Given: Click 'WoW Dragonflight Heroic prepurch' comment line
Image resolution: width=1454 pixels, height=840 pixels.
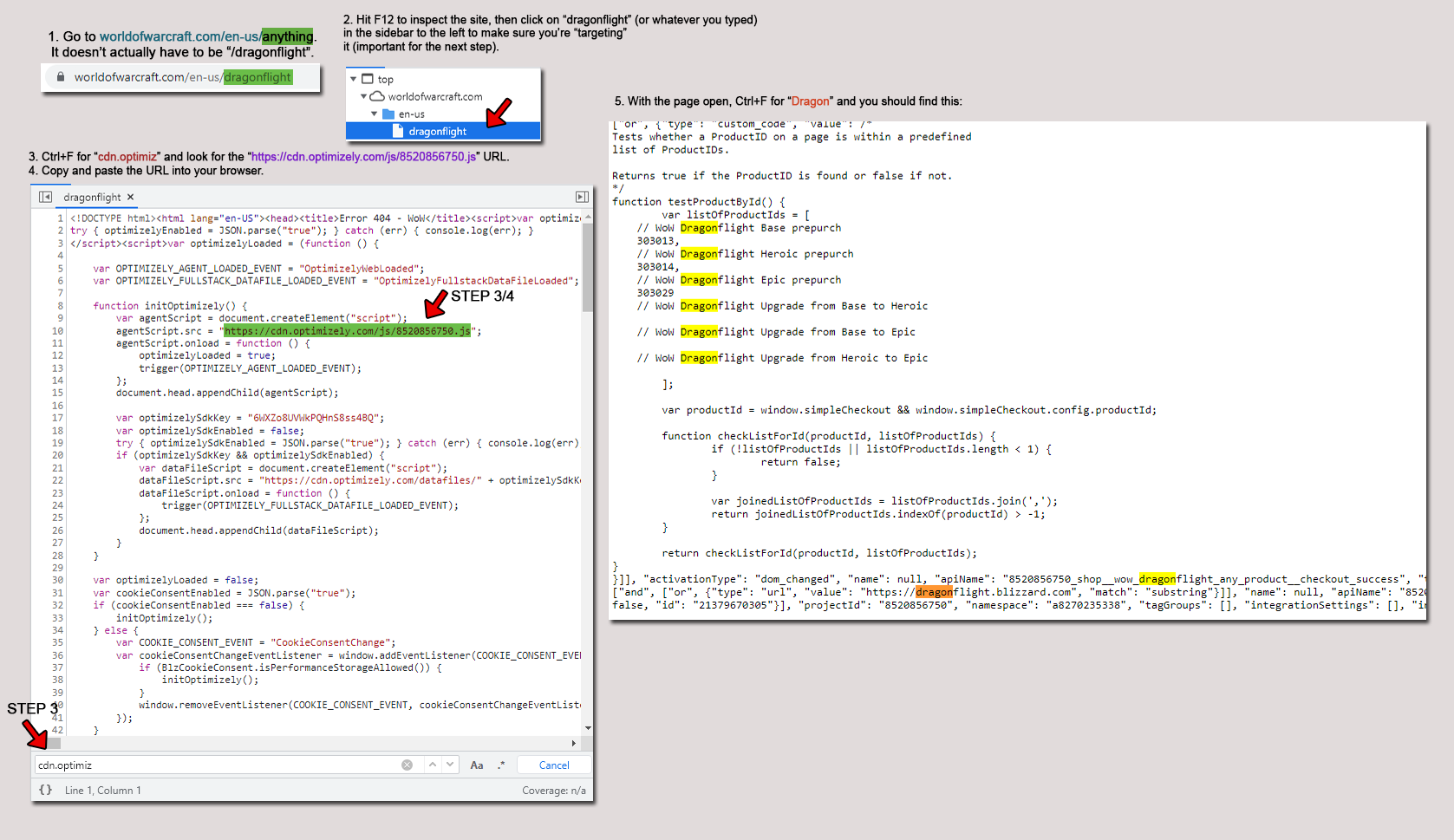Looking at the screenshot, I should coord(745,254).
